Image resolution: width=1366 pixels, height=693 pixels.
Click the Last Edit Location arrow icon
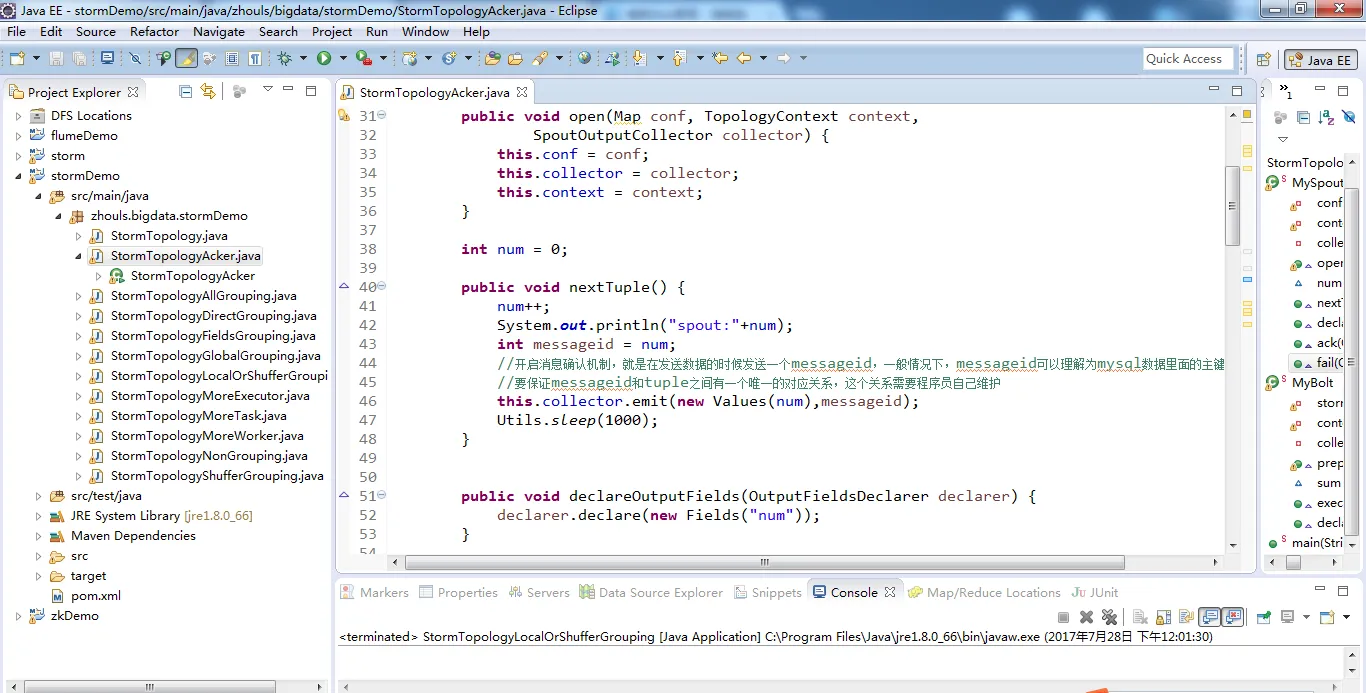pos(720,59)
